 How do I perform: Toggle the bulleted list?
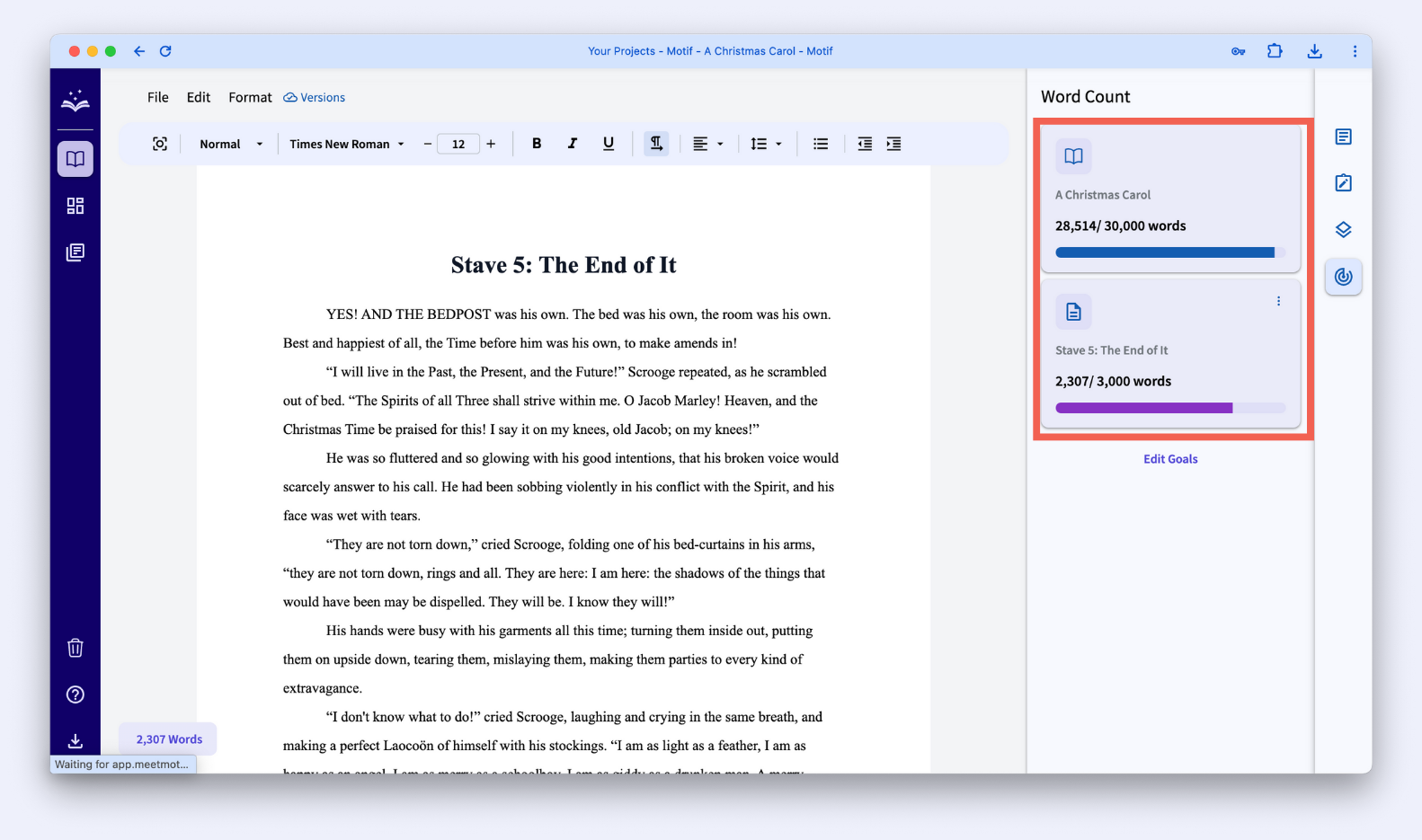click(821, 144)
